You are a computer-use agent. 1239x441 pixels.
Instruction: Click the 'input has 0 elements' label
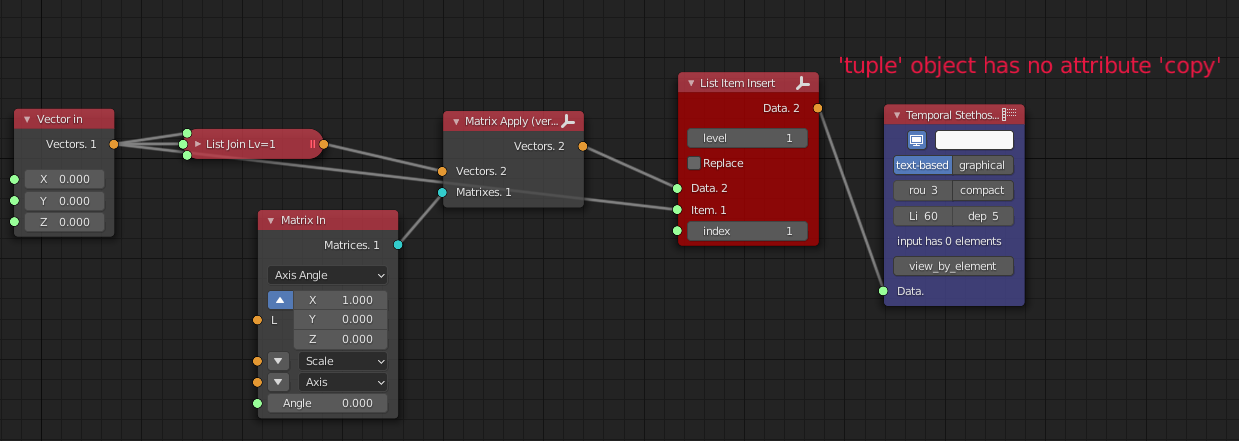949,241
